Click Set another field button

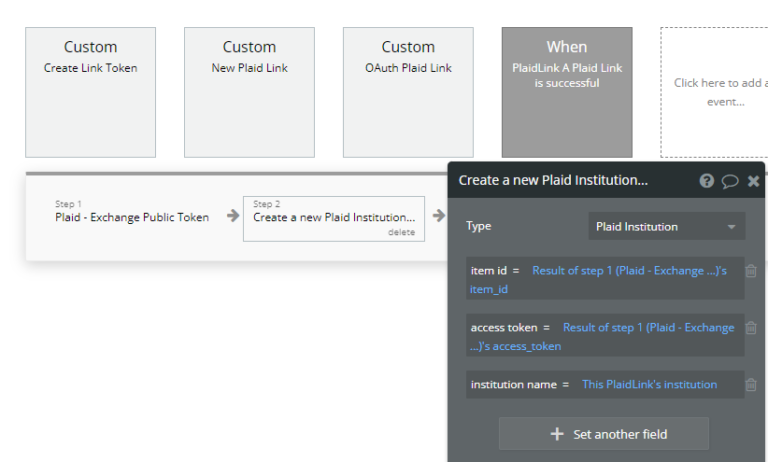tap(603, 434)
